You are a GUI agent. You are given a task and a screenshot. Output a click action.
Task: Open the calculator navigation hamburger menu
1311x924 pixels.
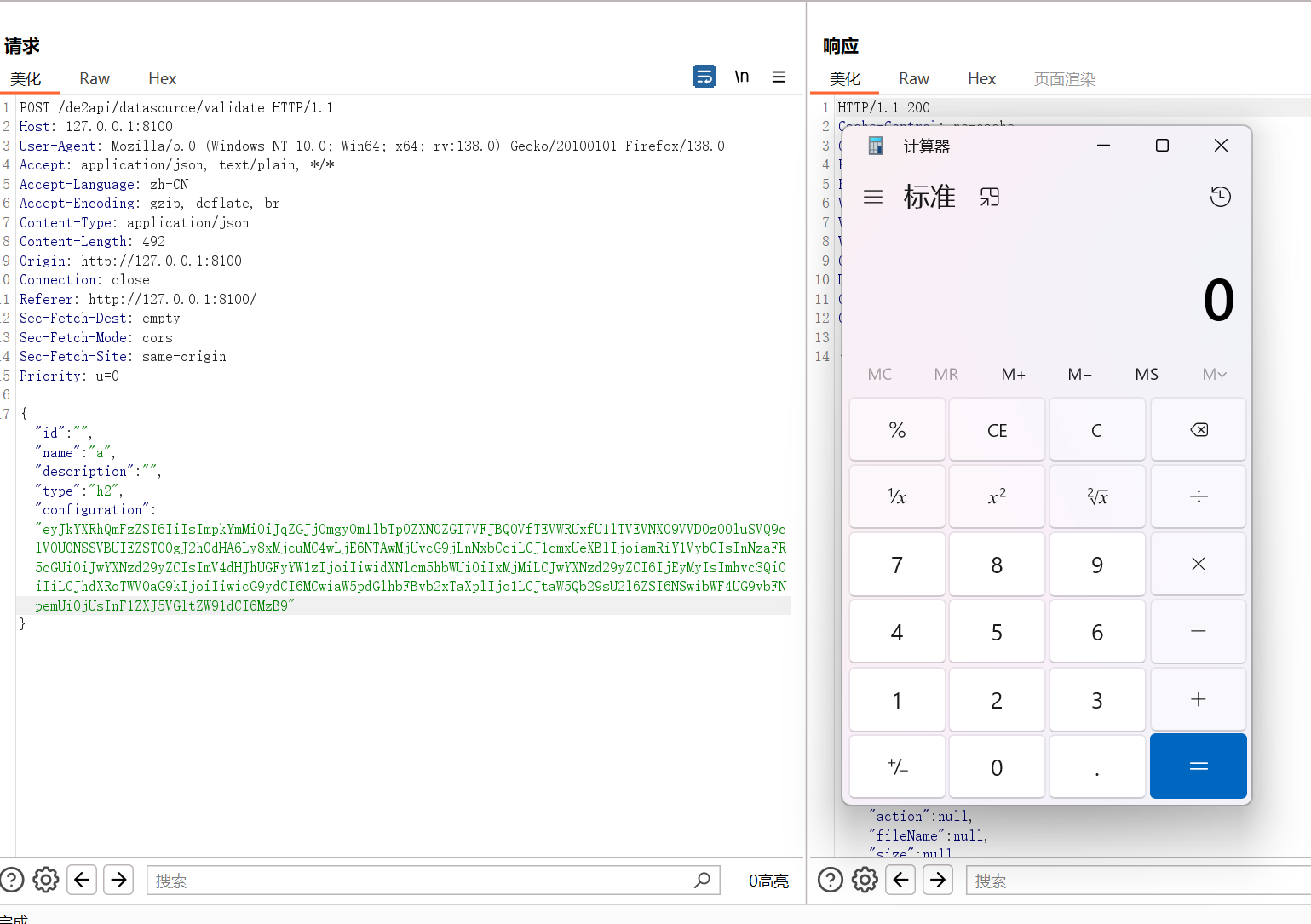(x=873, y=197)
